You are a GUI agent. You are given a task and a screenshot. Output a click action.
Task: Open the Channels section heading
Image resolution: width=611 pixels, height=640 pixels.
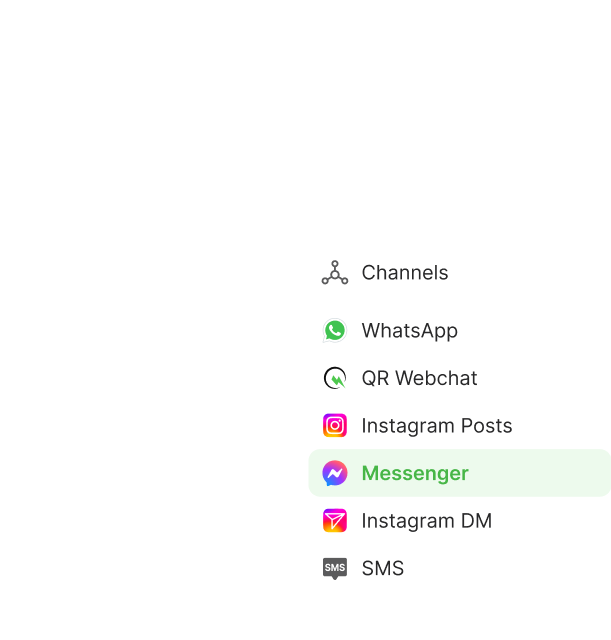404,272
